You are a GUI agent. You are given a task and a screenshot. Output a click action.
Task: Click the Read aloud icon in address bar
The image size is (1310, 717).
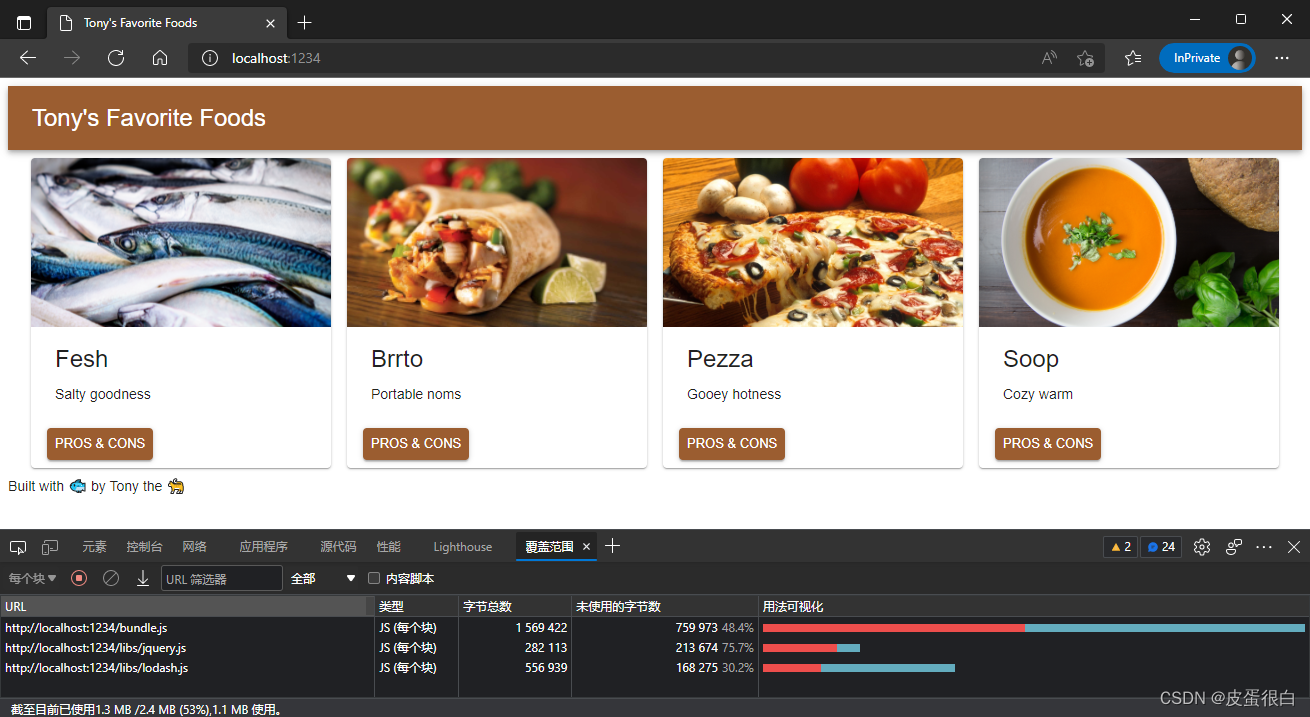[1049, 58]
